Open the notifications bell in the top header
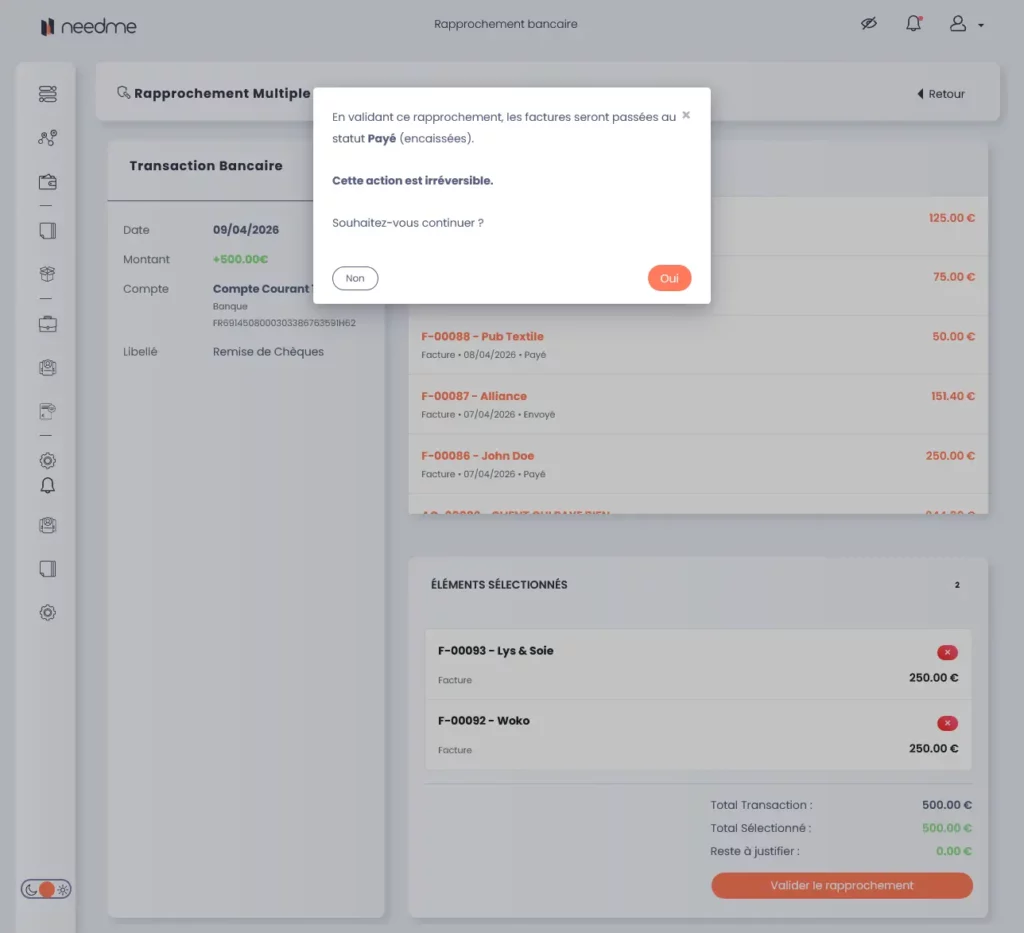This screenshot has height=933, width=1024. [913, 24]
